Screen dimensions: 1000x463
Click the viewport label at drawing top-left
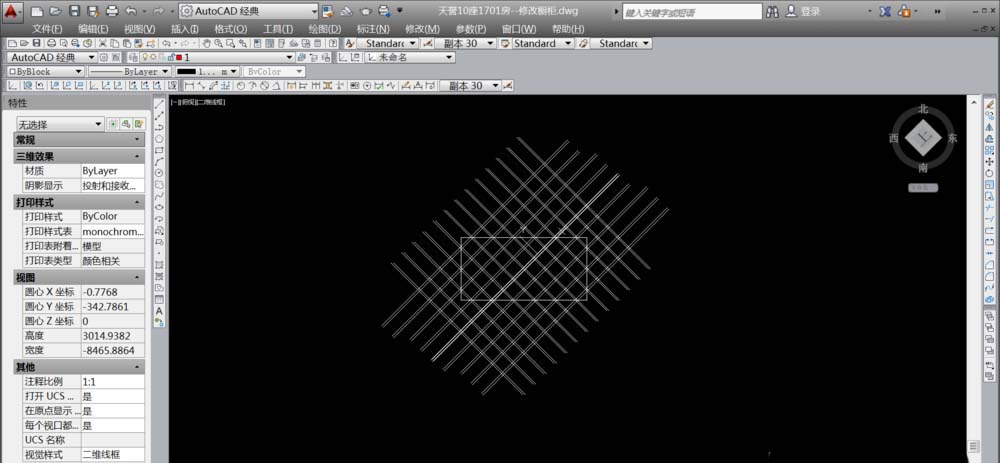pos(199,102)
